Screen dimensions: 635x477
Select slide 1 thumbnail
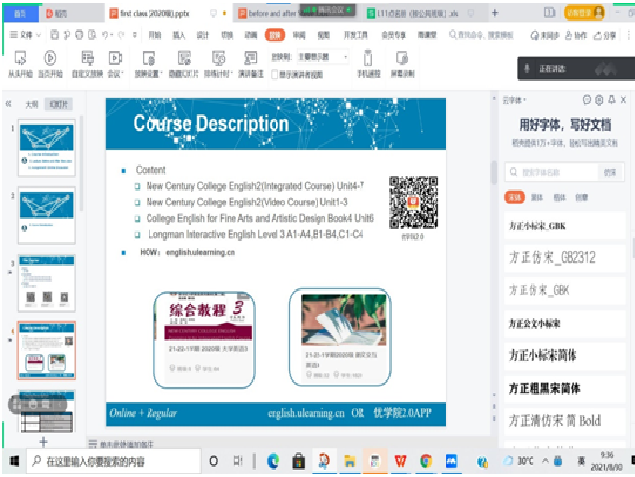pyautogui.click(x=47, y=148)
